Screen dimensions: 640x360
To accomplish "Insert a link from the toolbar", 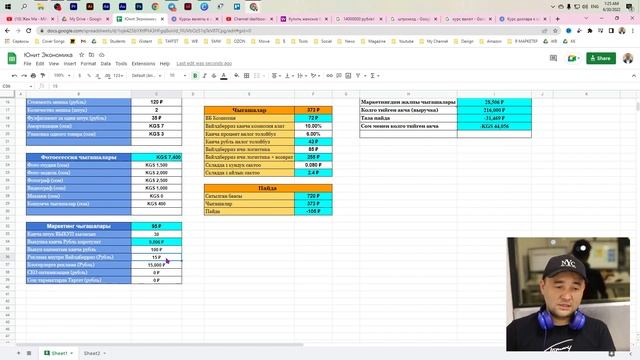I will (x=329, y=76).
